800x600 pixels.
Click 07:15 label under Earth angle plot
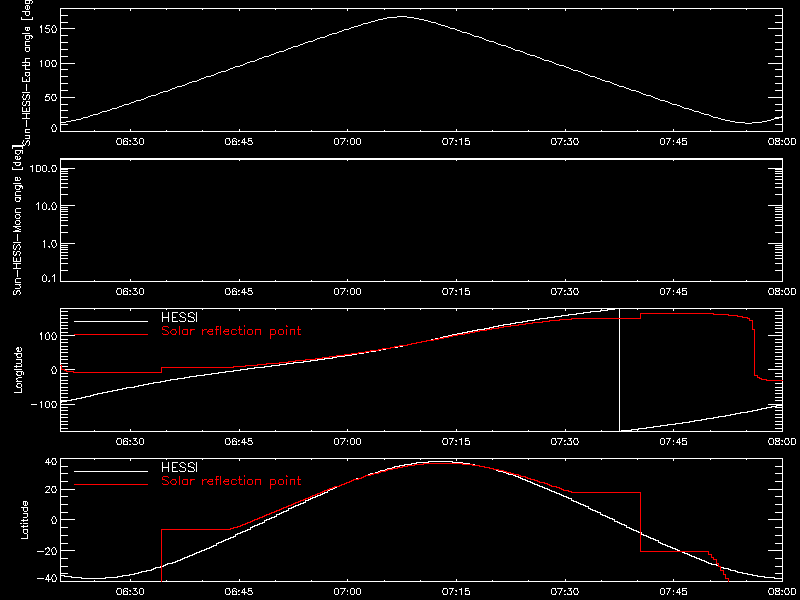[x=456, y=142]
